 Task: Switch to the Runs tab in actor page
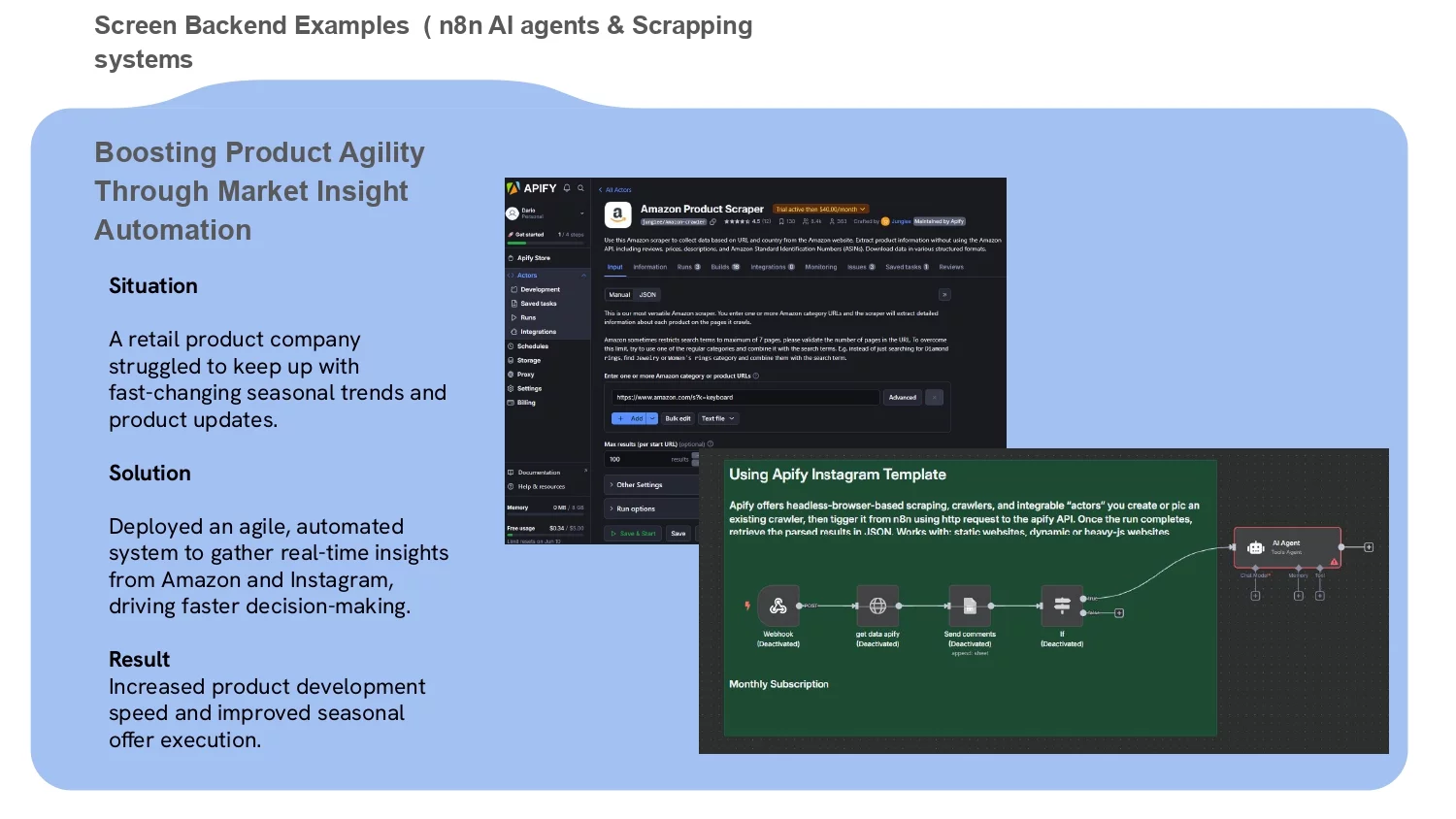coord(688,267)
